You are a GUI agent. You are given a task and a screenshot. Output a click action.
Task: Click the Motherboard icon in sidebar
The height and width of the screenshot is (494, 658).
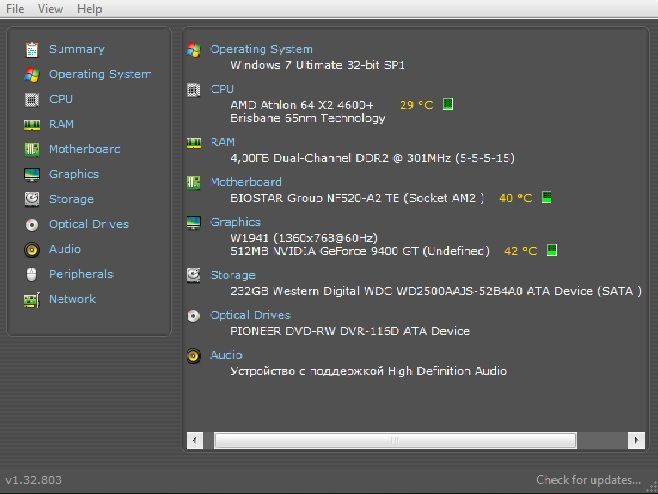coord(32,149)
